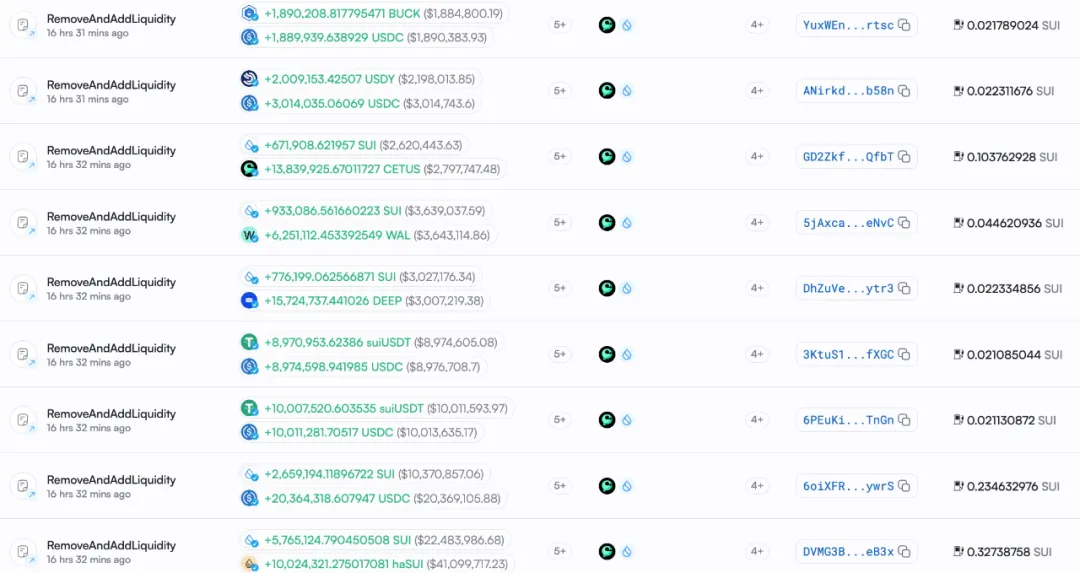
Task: Click the copy icon next to DhZuVe...ytr3
Action: 904,289
